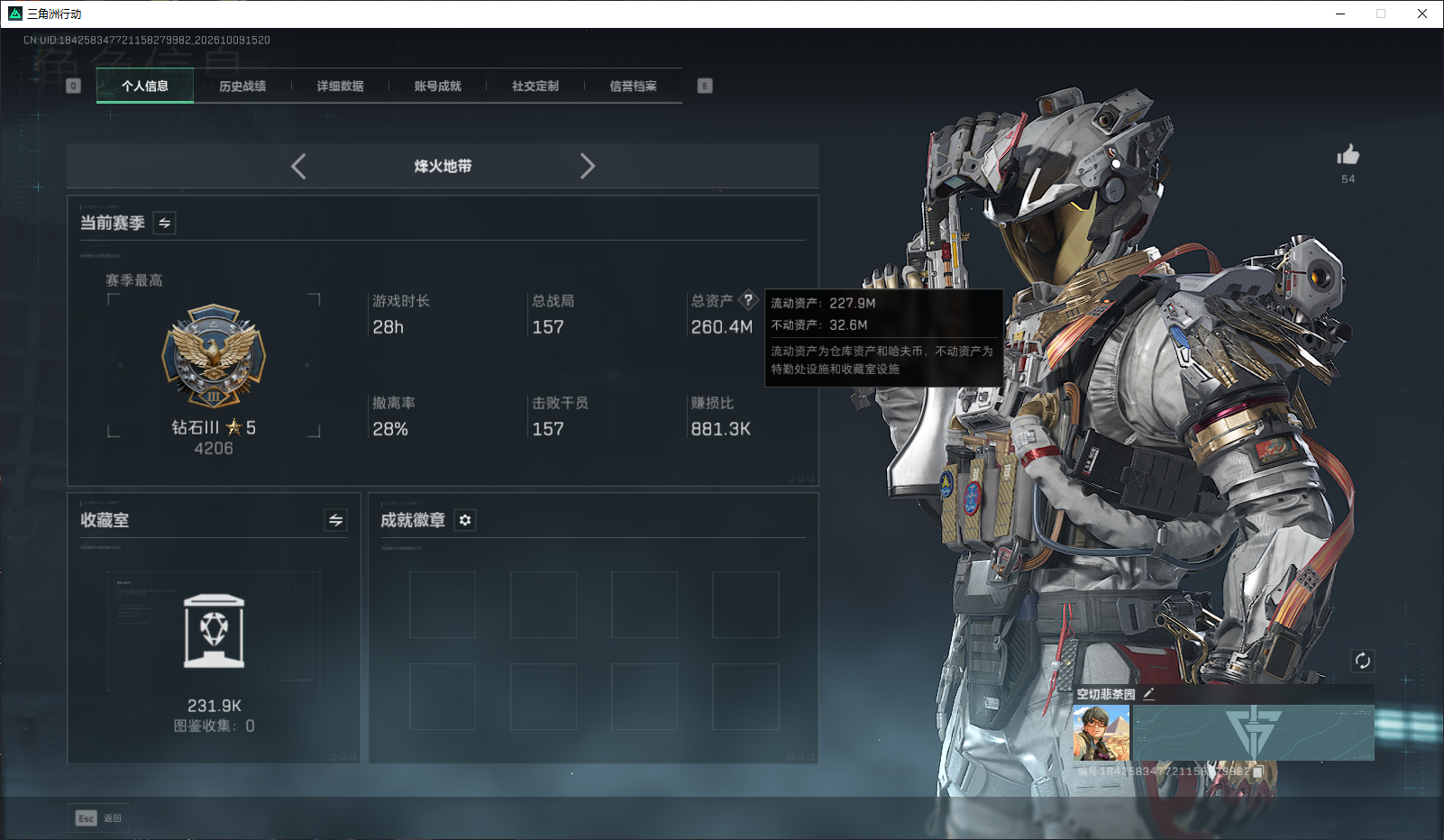The height and width of the screenshot is (840, 1444).
Task: Click the player name card banner
Action: [x=1254, y=733]
